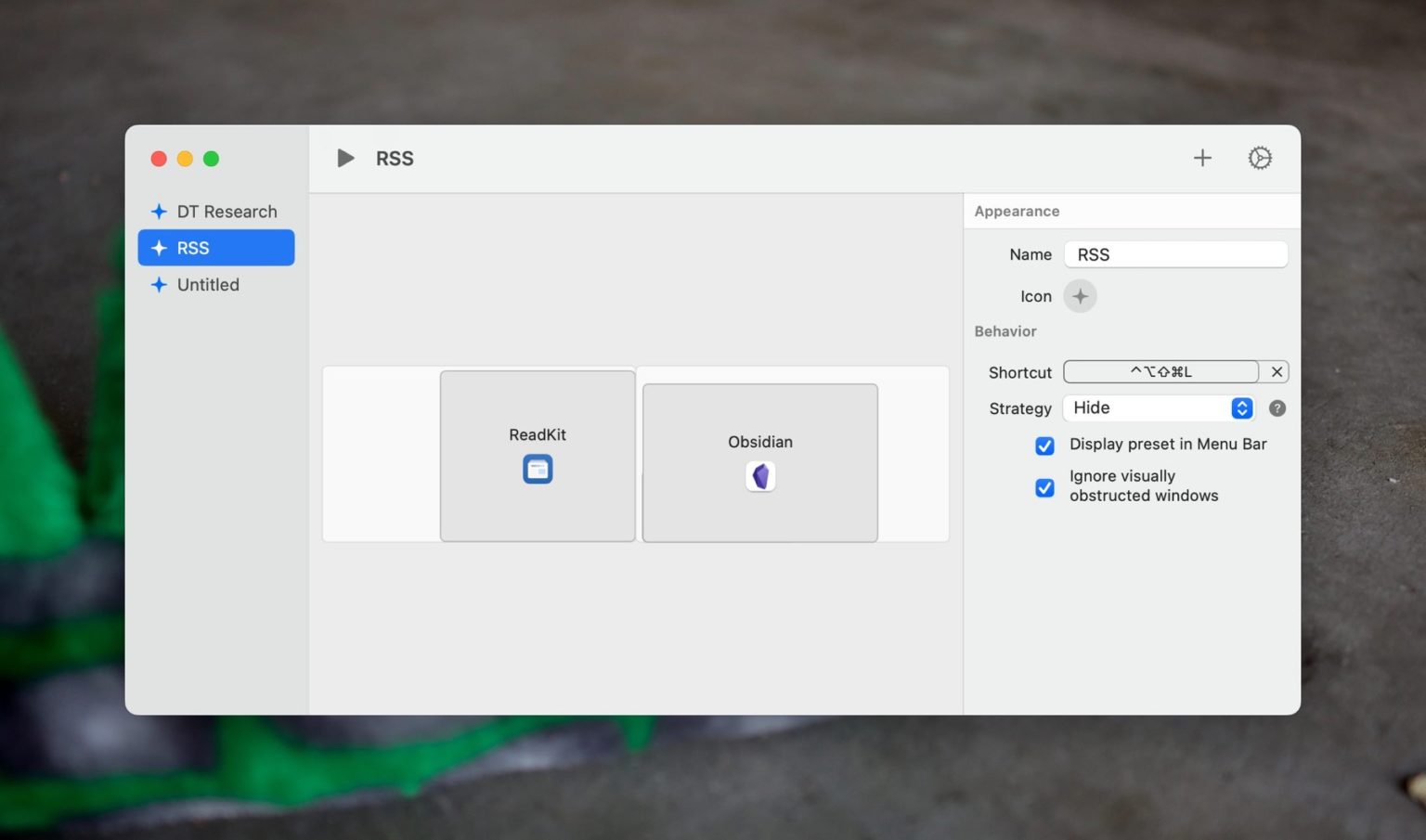The width and height of the screenshot is (1426, 840).
Task: Choose a custom icon for the RSS preset
Action: pyautogui.click(x=1080, y=296)
